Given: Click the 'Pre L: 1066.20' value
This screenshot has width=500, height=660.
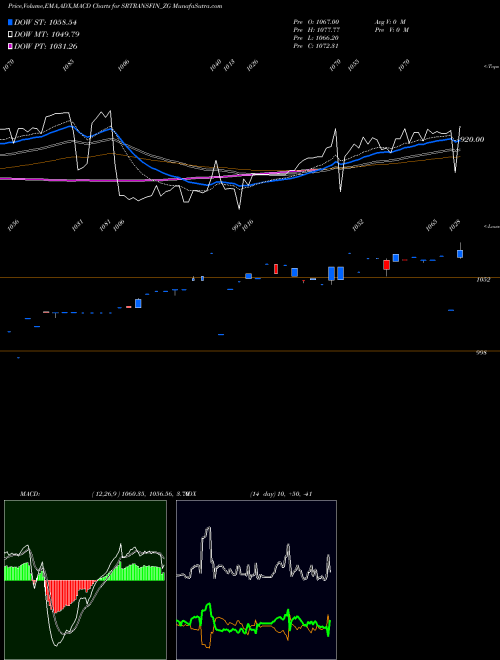Looking at the screenshot, I should pos(316,38).
